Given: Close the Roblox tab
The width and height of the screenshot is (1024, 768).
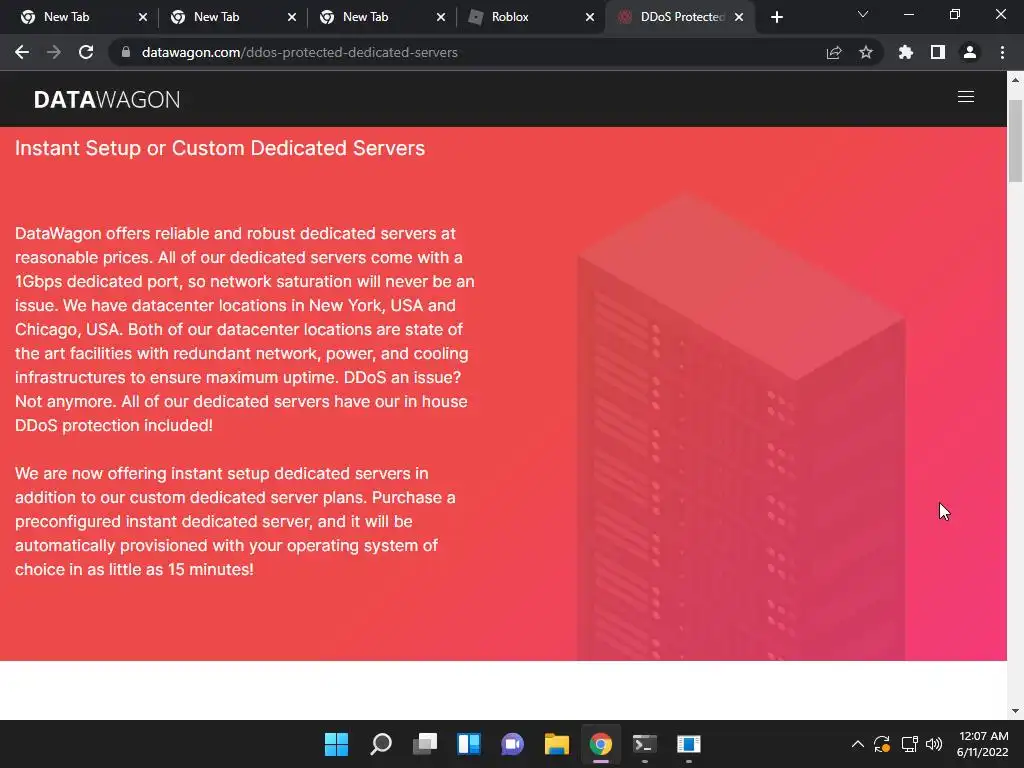Looking at the screenshot, I should [x=590, y=17].
